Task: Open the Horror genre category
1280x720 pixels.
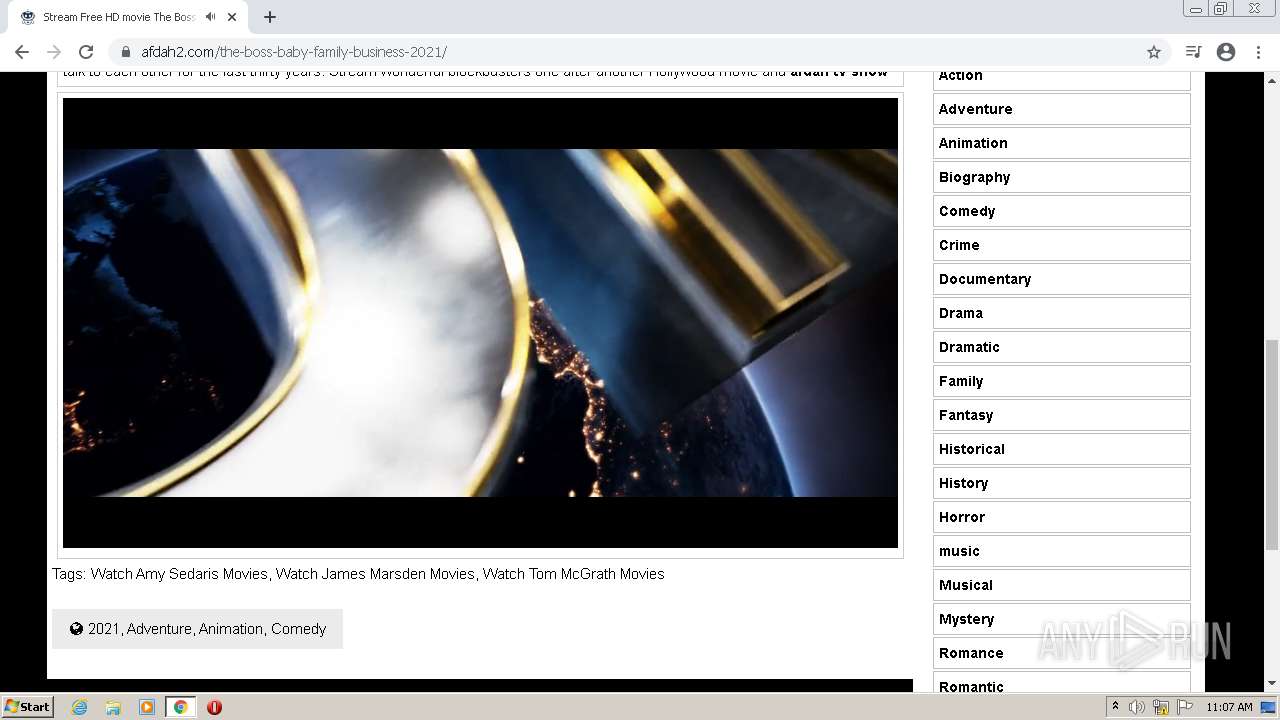Action: pyautogui.click(x=1062, y=517)
